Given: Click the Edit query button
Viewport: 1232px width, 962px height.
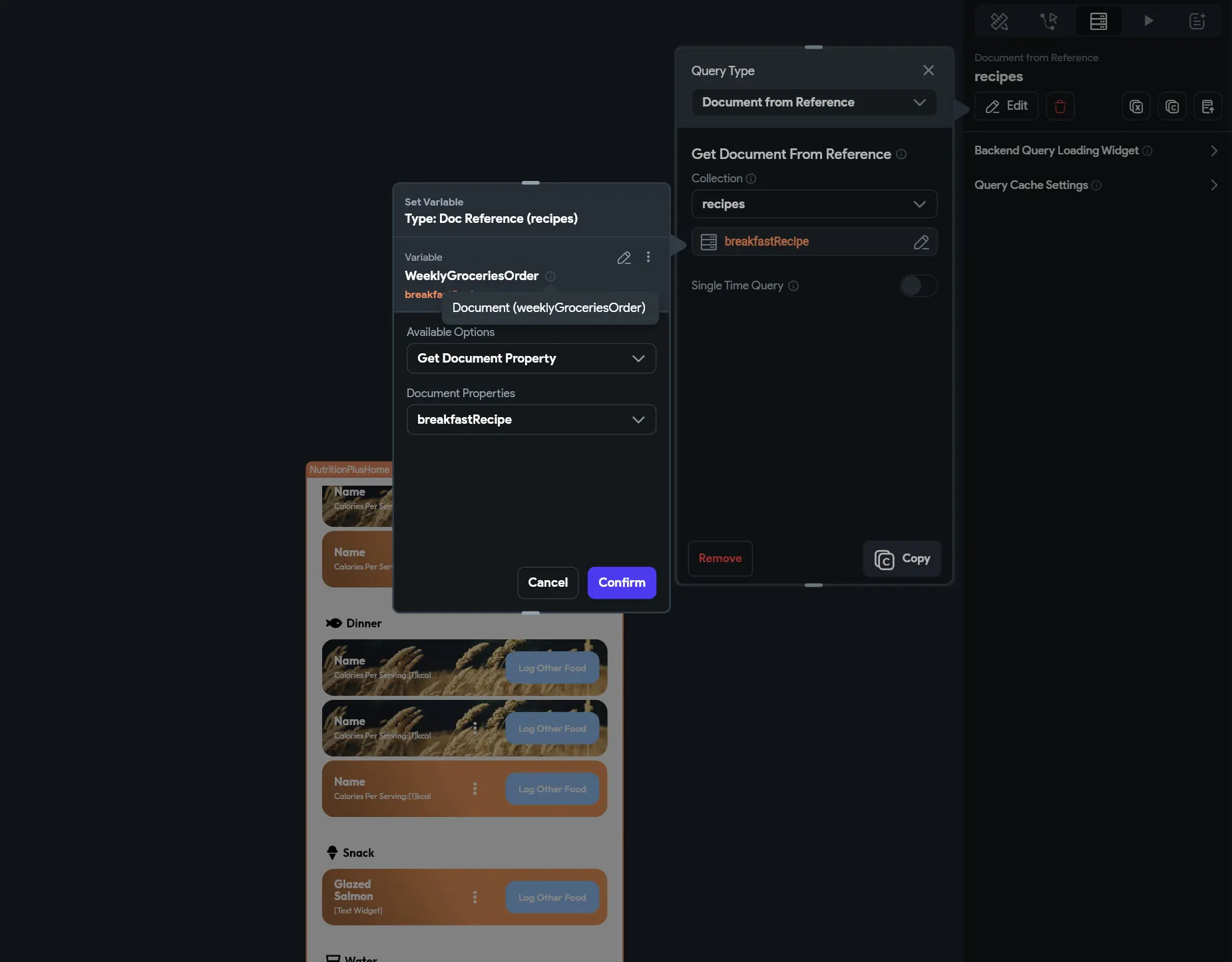Looking at the screenshot, I should coord(1006,106).
